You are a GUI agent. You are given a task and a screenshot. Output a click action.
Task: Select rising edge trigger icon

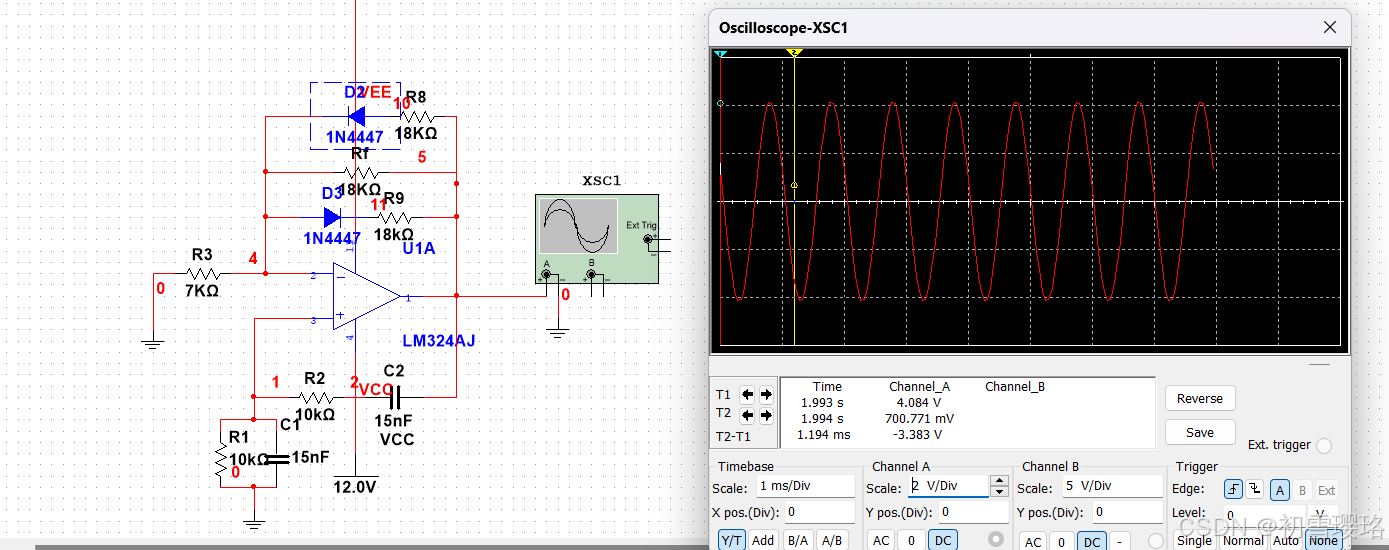[1234, 490]
